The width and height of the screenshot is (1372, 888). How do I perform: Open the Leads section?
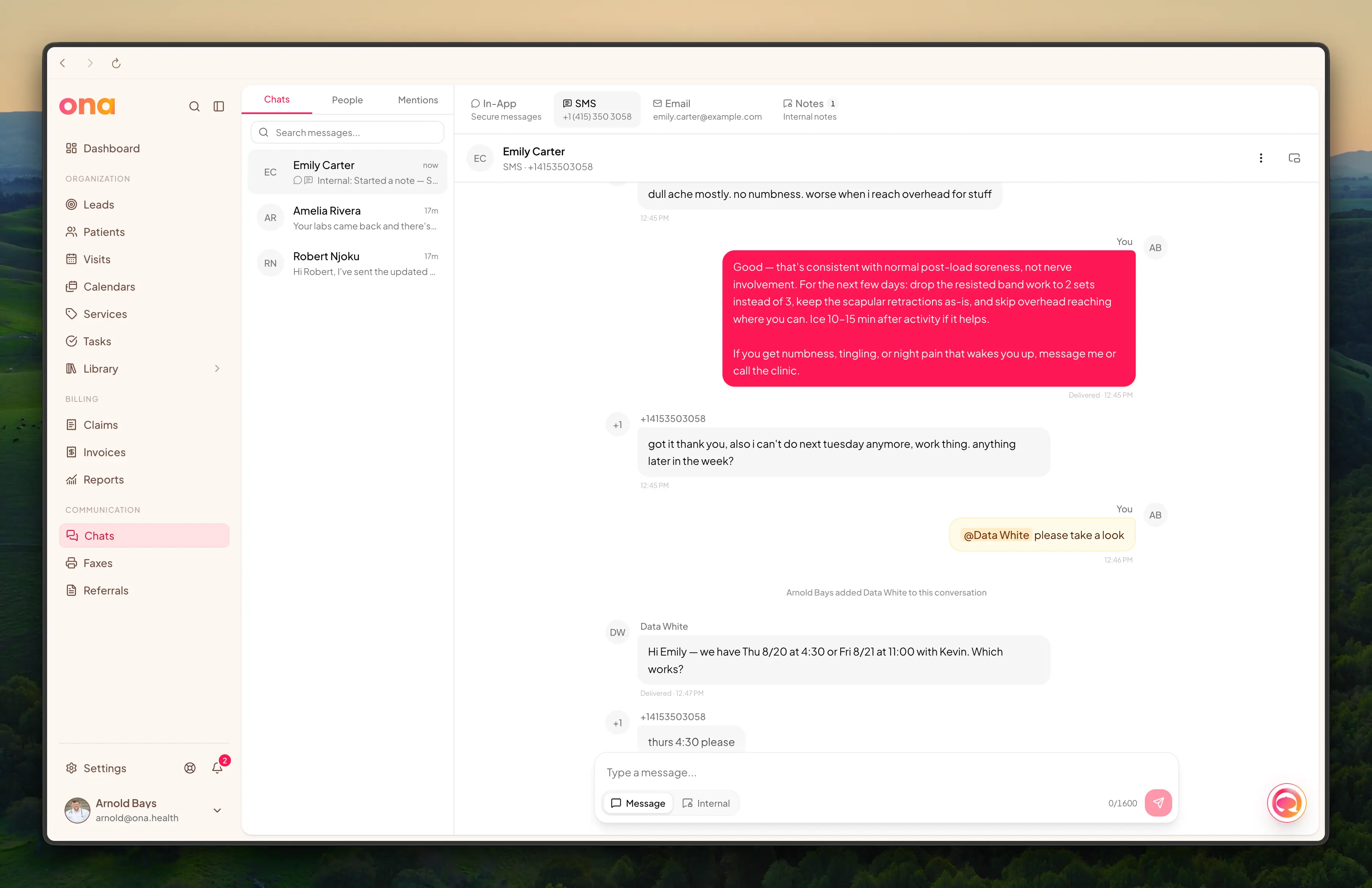144,205
